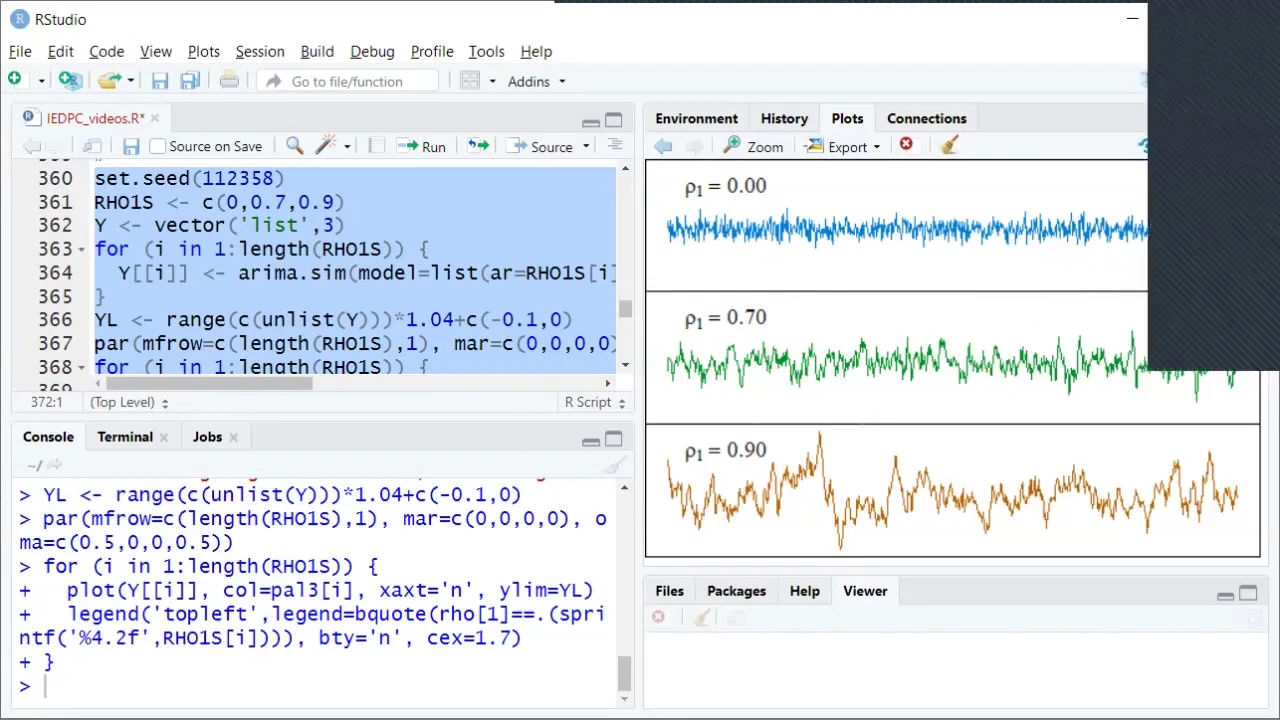Open the R Script file type dropdown

click(x=595, y=402)
